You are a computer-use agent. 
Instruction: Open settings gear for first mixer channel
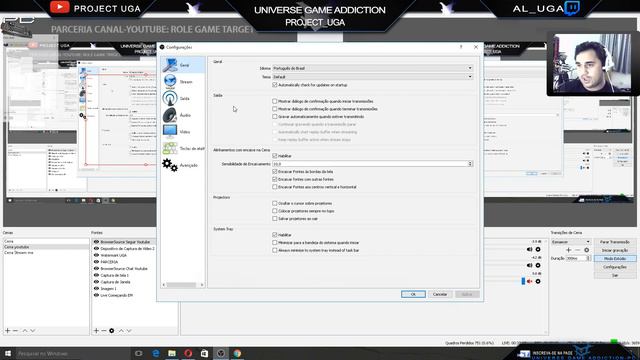click(x=538, y=249)
